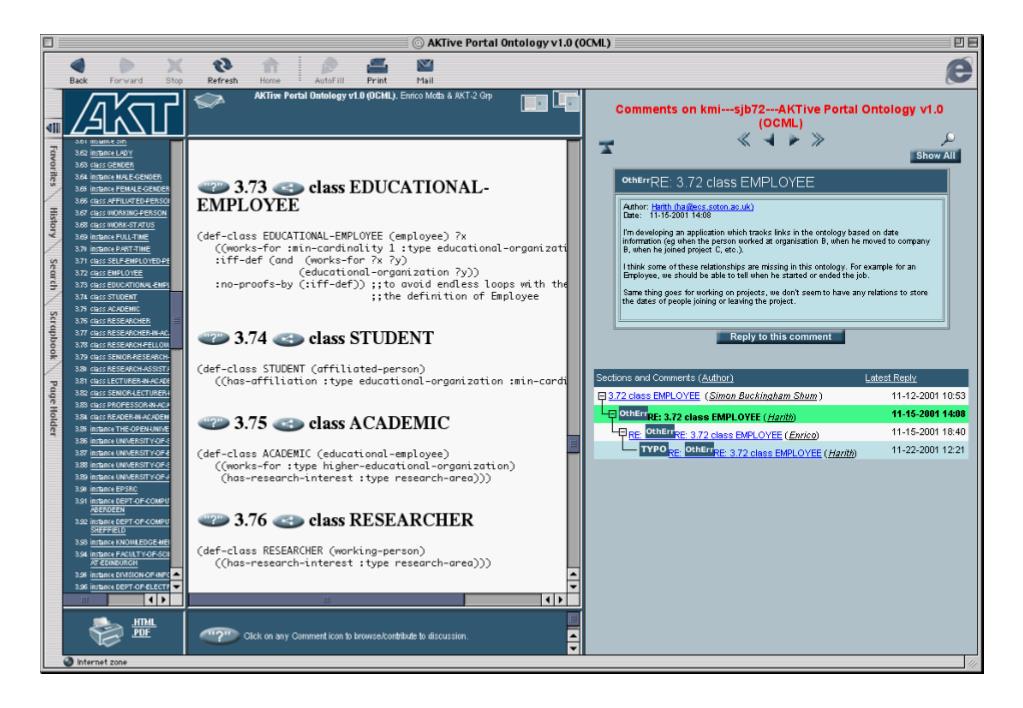Click the ontology document scroll-right arrow

(x=560, y=600)
